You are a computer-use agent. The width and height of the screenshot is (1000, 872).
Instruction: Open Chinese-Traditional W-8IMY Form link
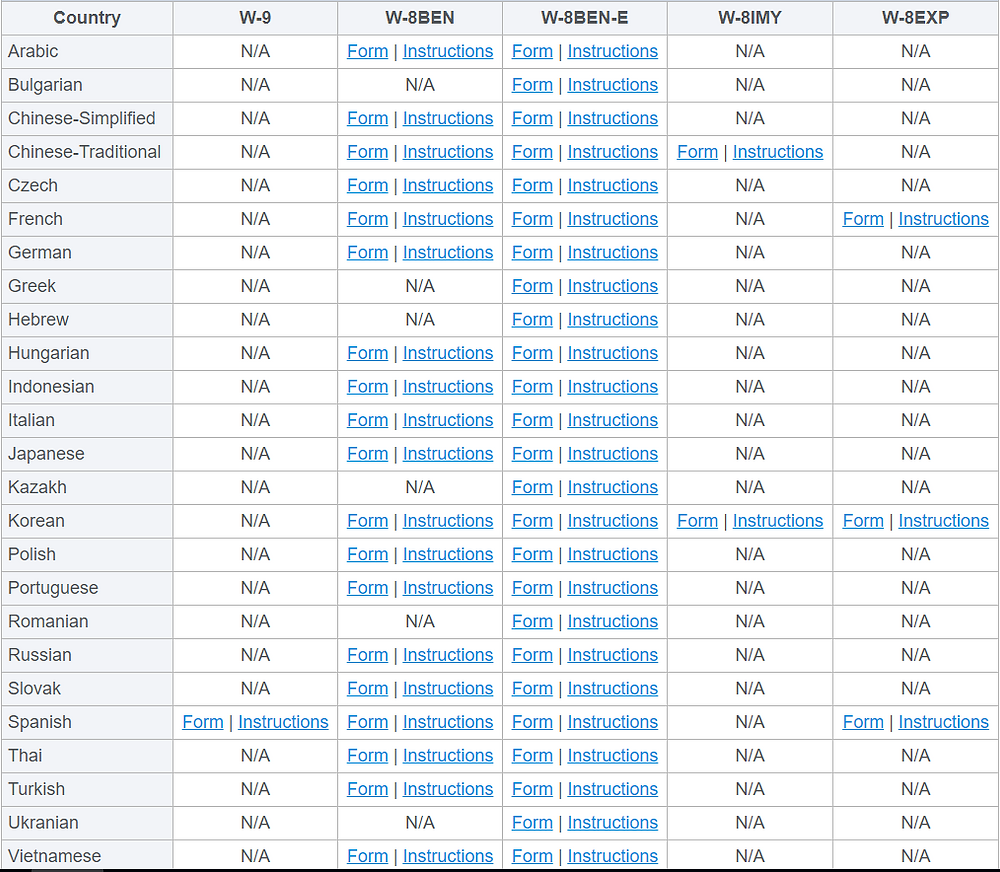point(697,152)
